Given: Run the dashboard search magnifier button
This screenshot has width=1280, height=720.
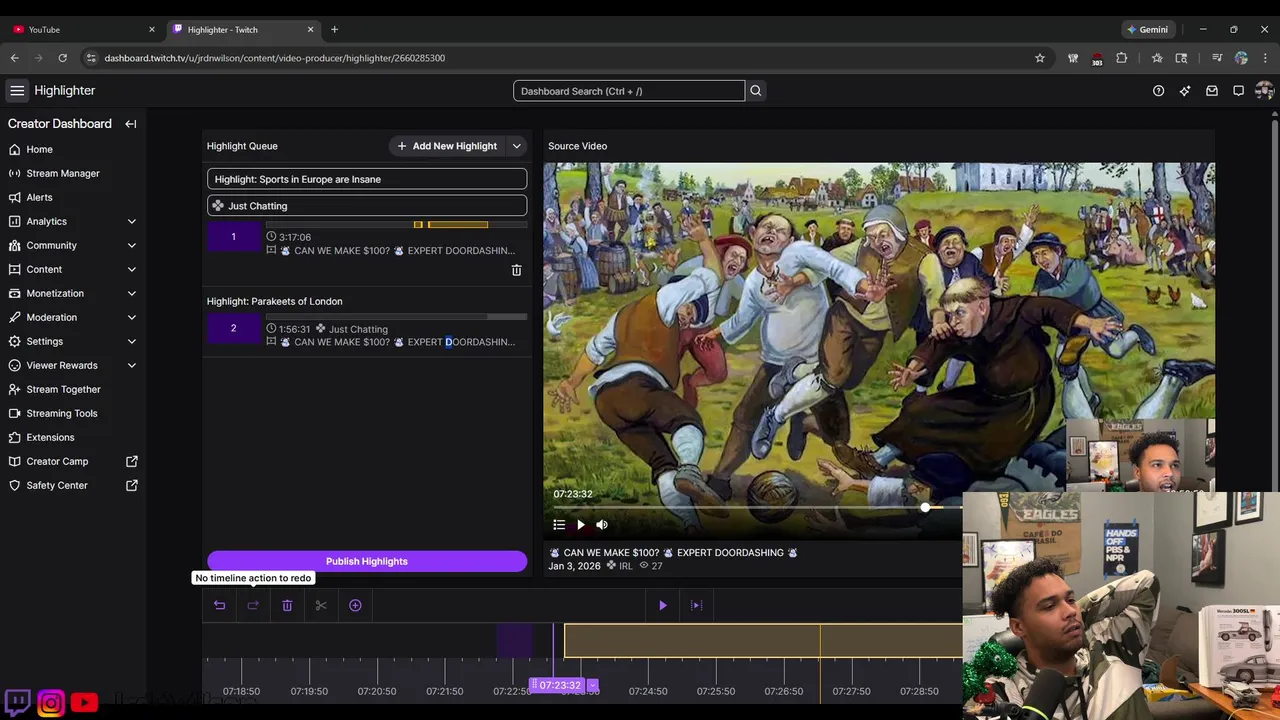Looking at the screenshot, I should (756, 91).
